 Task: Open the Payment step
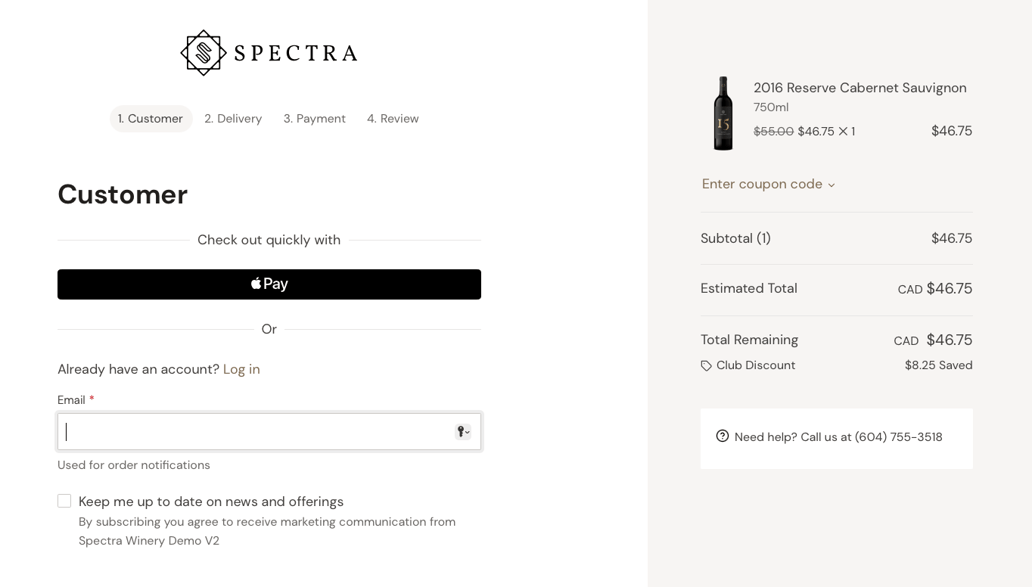pyautogui.click(x=314, y=118)
